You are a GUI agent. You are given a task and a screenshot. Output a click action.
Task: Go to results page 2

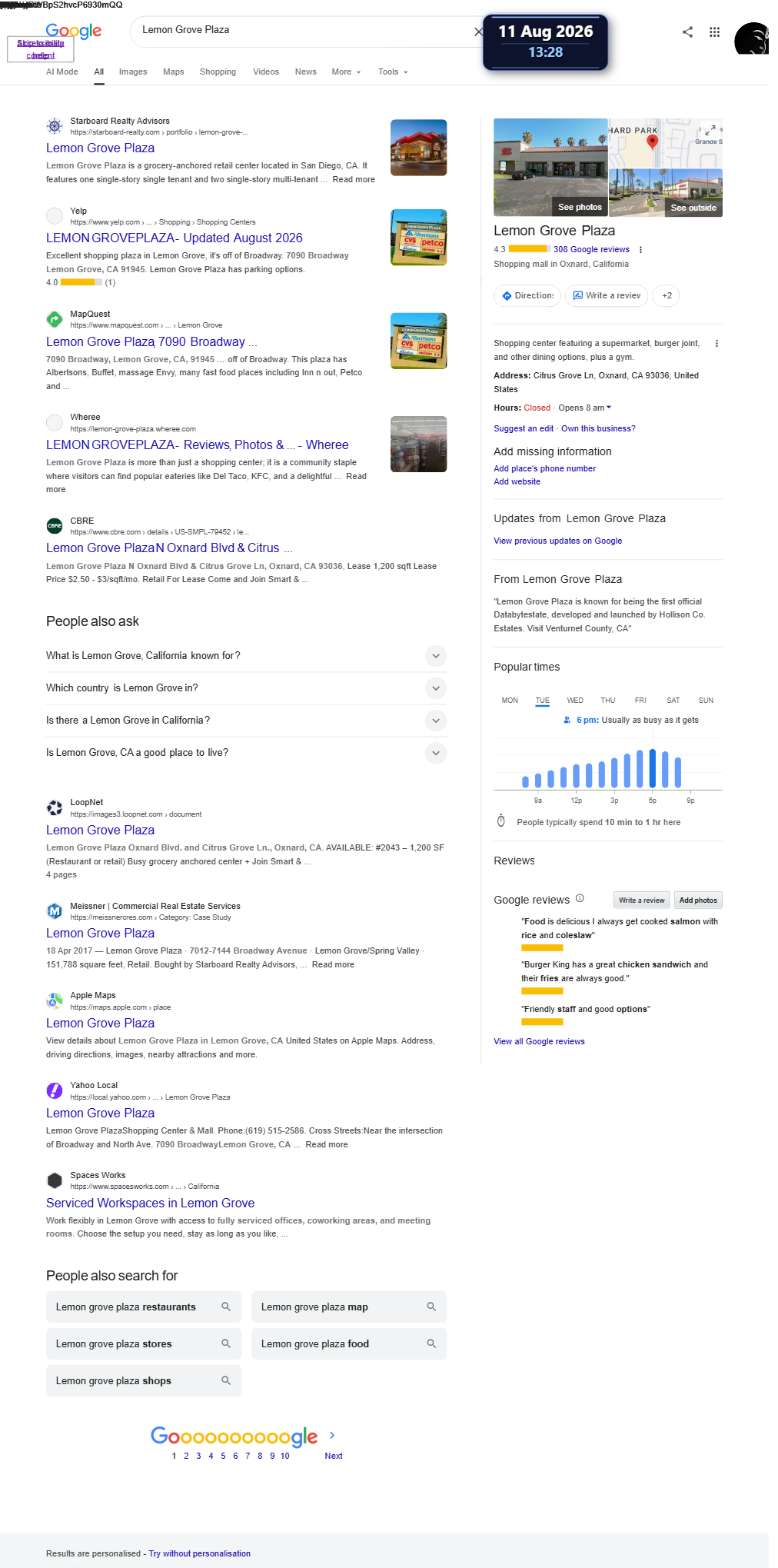[186, 1456]
